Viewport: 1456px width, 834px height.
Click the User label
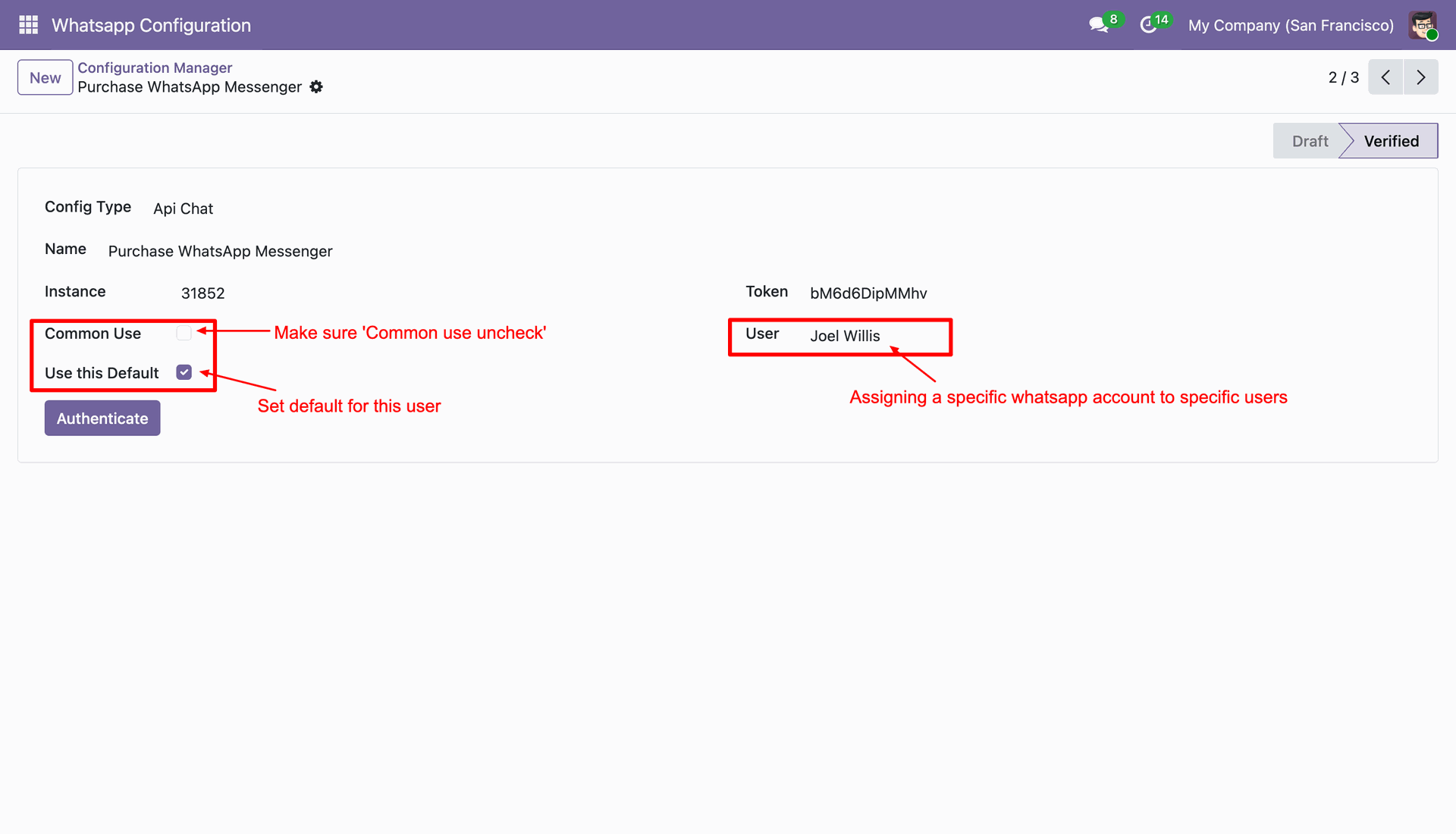tap(762, 334)
